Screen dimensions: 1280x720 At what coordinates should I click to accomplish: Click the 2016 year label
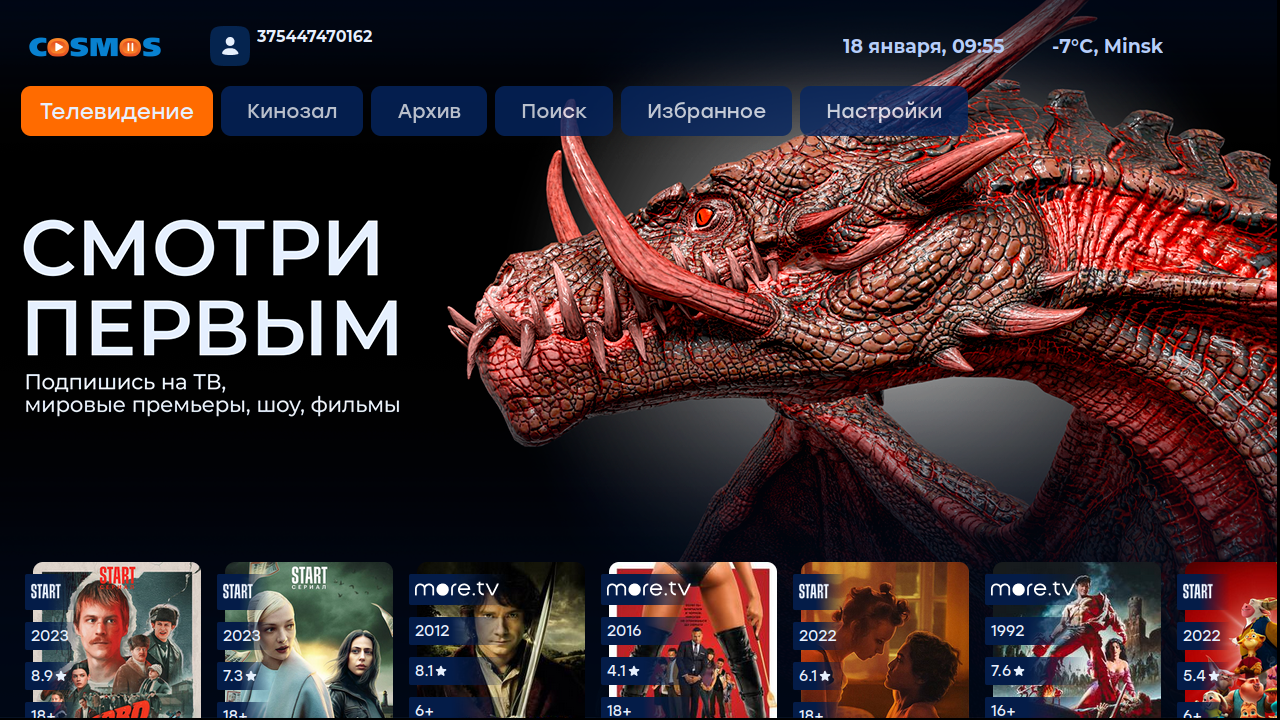click(x=625, y=631)
